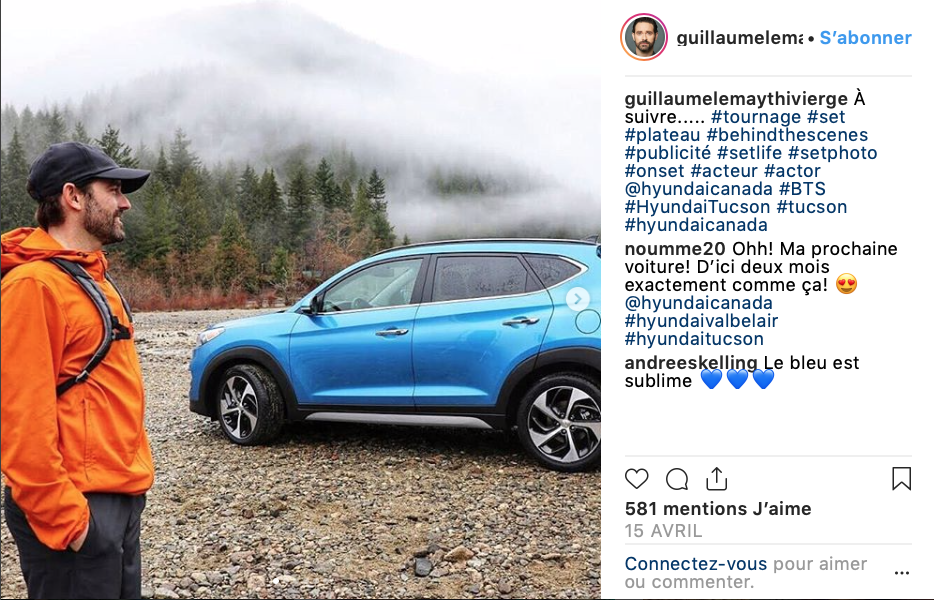
Task: Visit the @hyundaicanada mention in the caption
Action: [x=698, y=189]
